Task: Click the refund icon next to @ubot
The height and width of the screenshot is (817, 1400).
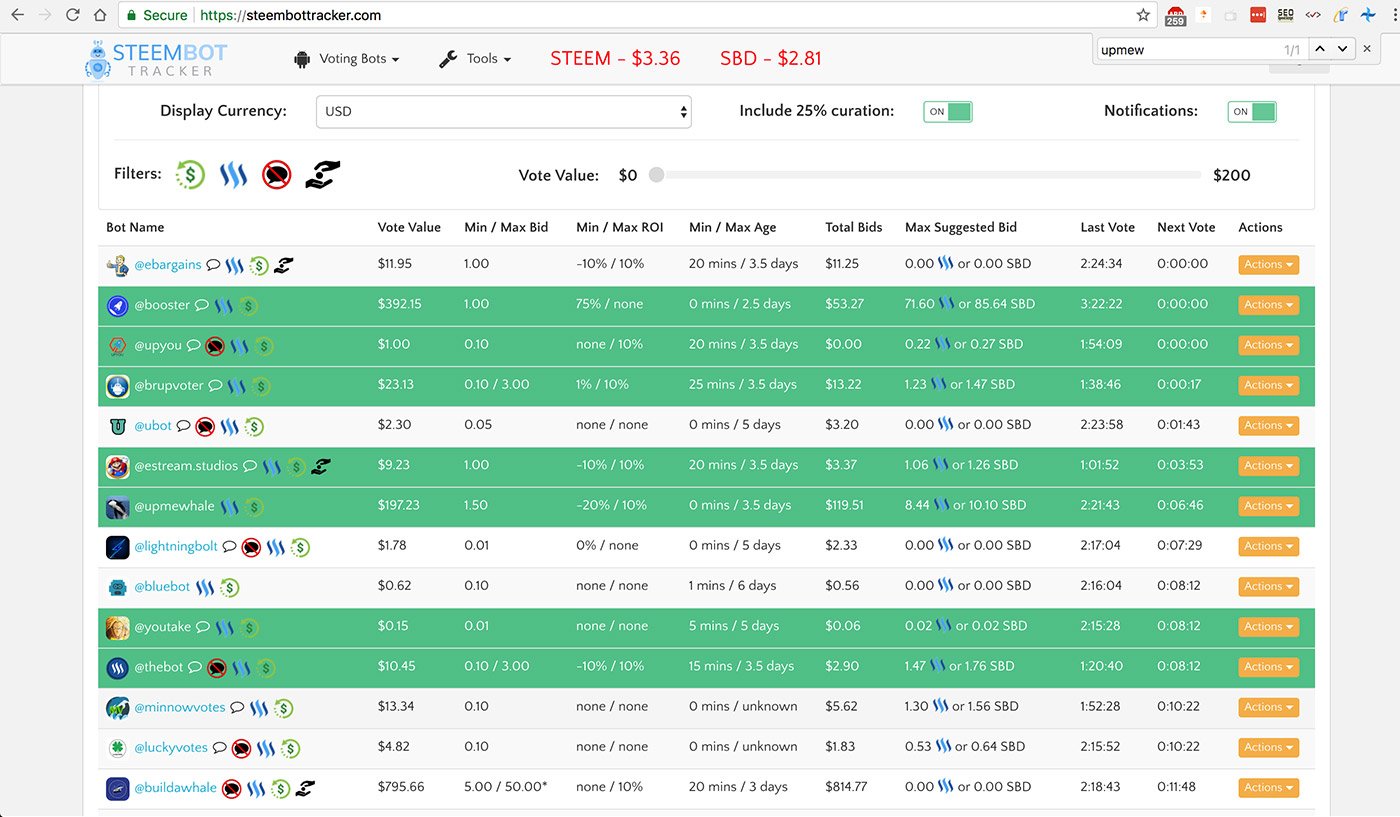Action: click(x=254, y=425)
